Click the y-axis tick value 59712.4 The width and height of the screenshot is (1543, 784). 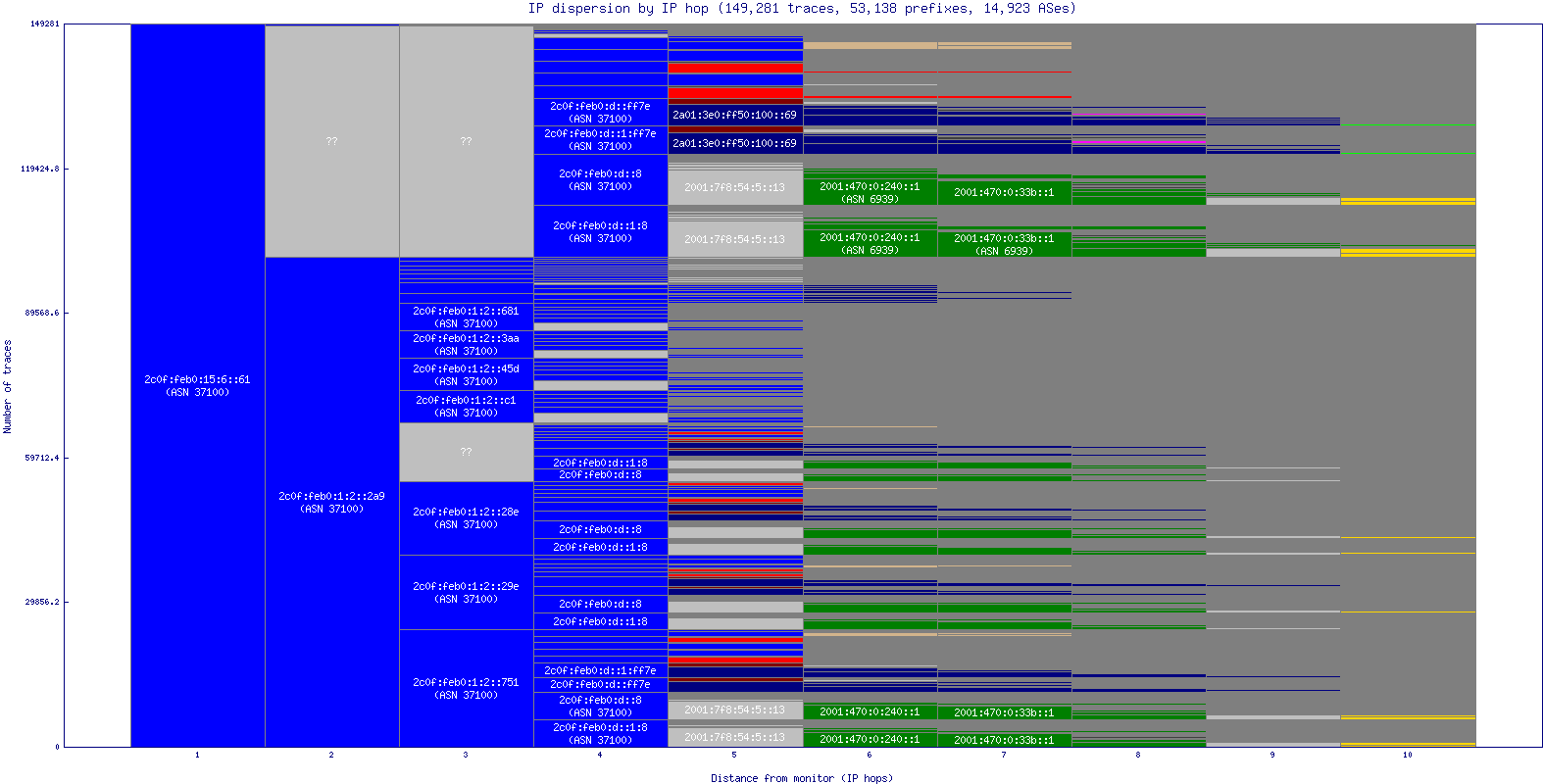point(42,458)
